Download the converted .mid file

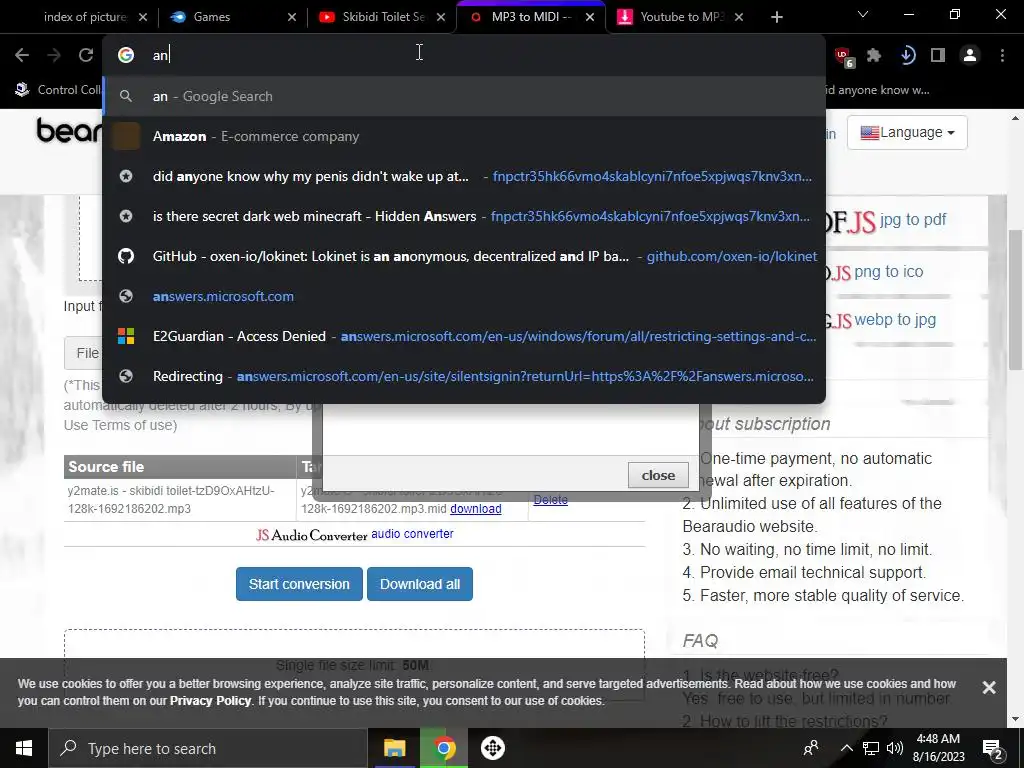click(475, 509)
